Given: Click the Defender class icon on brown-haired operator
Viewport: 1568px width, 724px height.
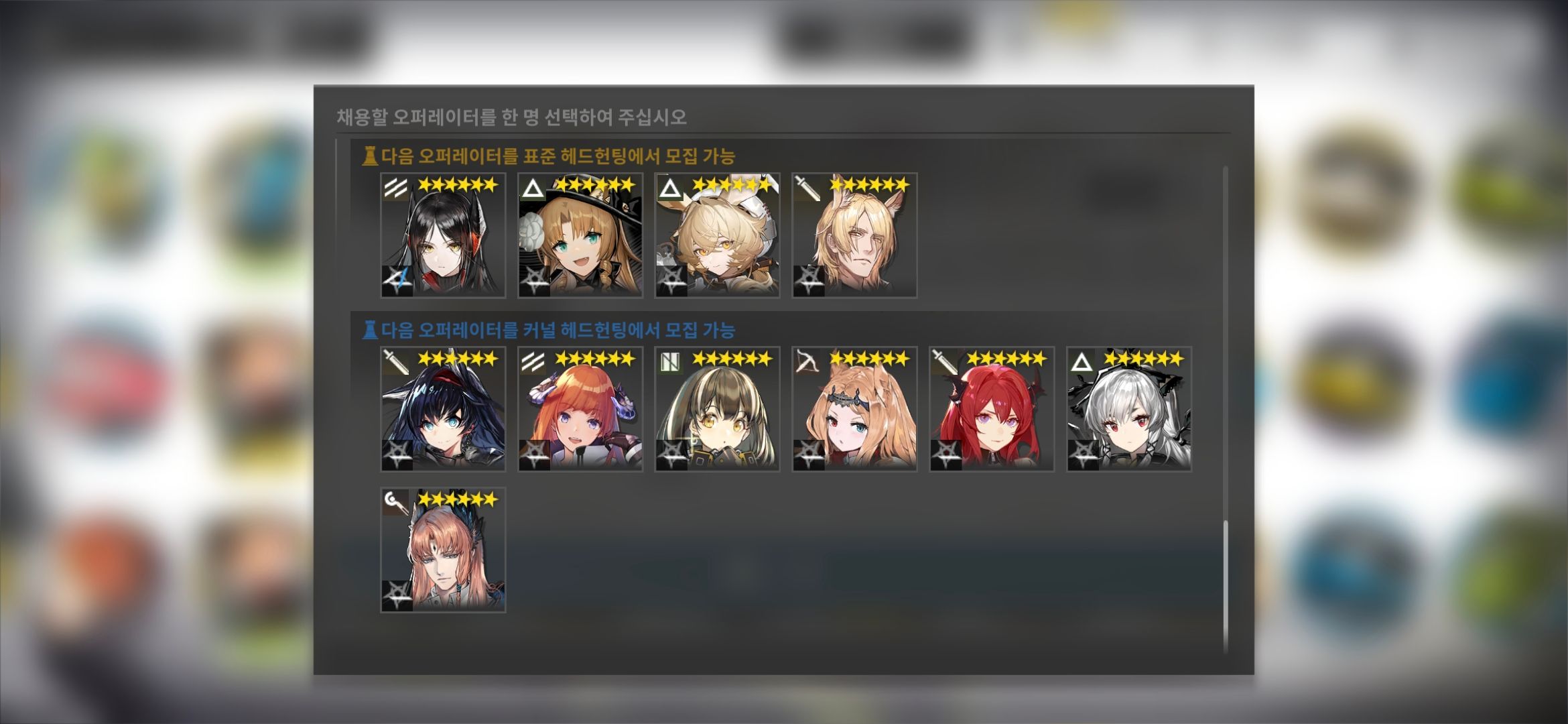Looking at the screenshot, I should [670, 362].
